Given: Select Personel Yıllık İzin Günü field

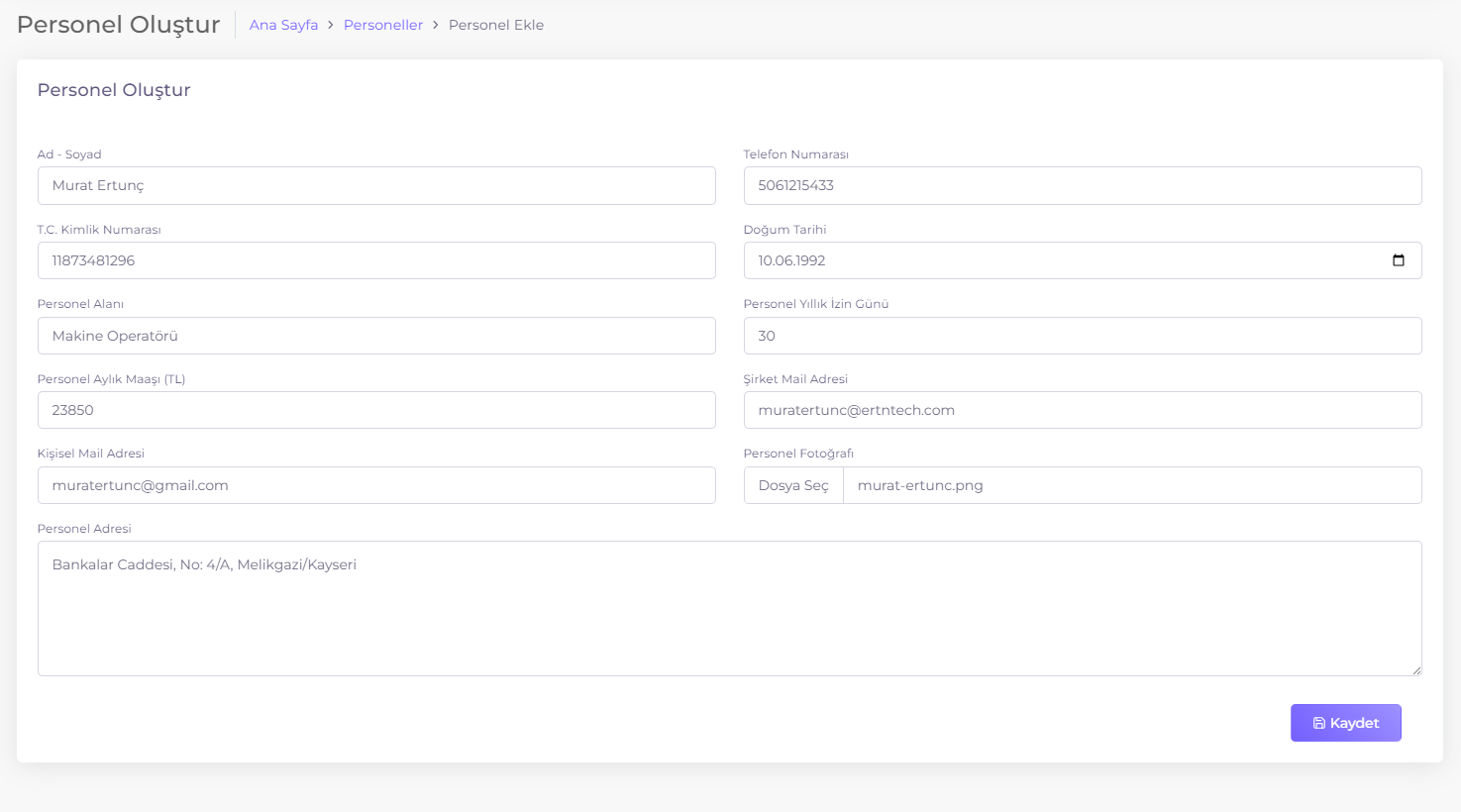Looking at the screenshot, I should coord(1082,336).
